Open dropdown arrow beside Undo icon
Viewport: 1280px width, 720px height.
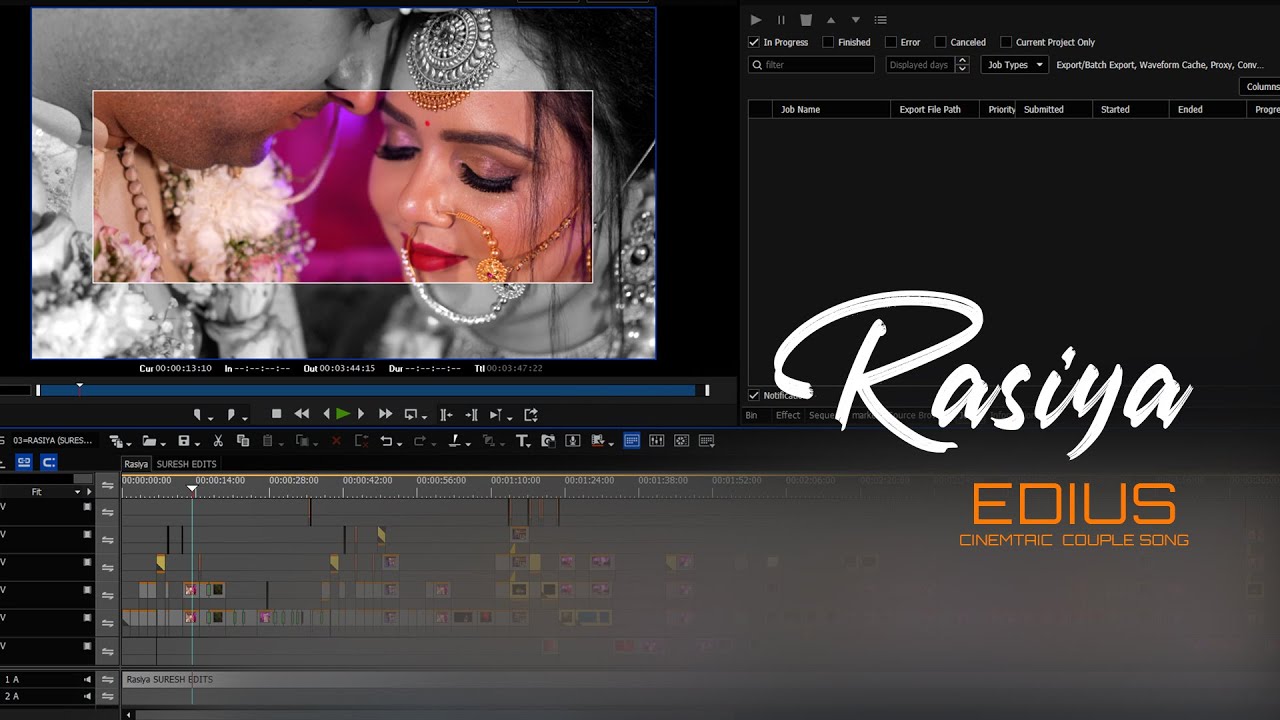(x=399, y=443)
